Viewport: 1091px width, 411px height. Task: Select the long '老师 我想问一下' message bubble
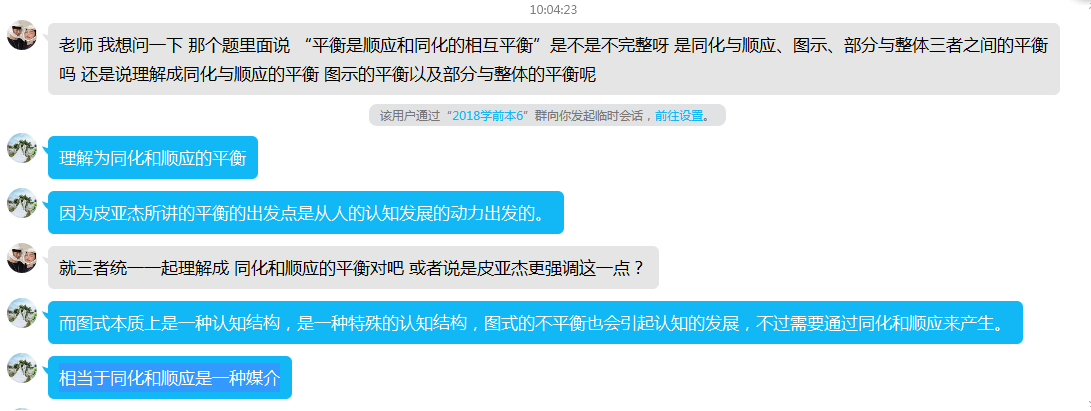pos(554,59)
